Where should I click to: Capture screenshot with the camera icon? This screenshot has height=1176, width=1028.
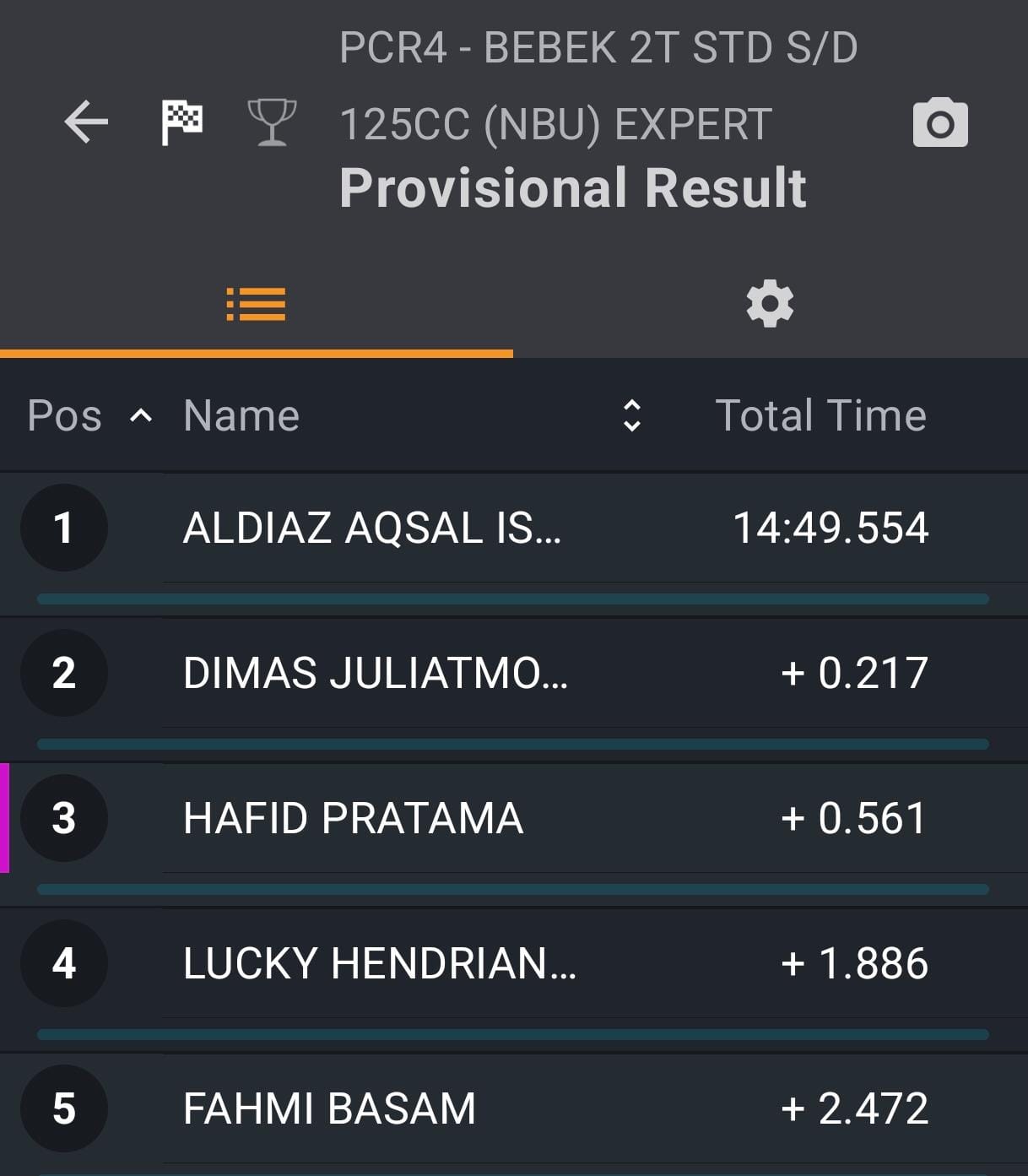(x=940, y=123)
